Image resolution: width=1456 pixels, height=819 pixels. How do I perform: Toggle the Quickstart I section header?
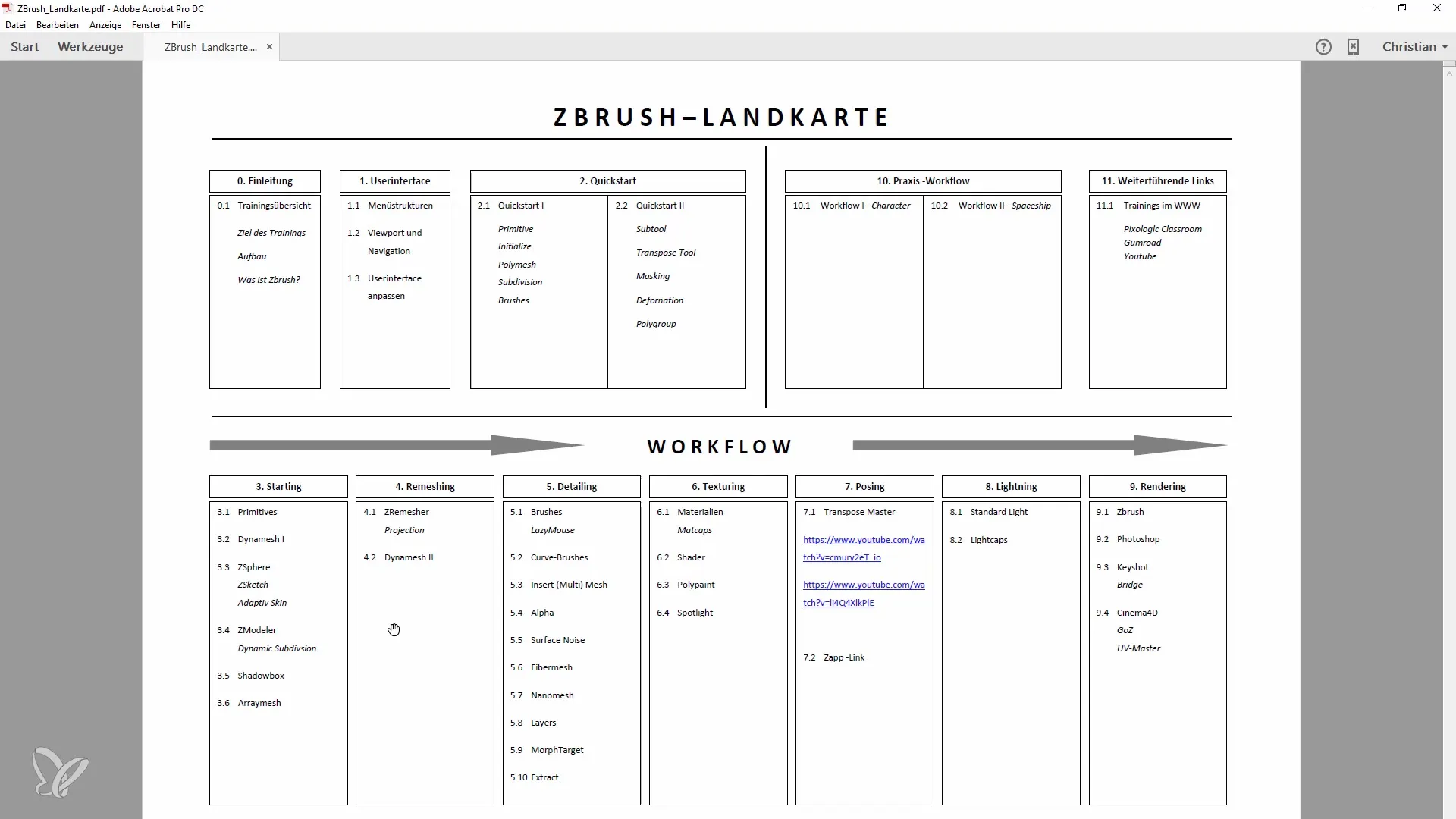[520, 205]
